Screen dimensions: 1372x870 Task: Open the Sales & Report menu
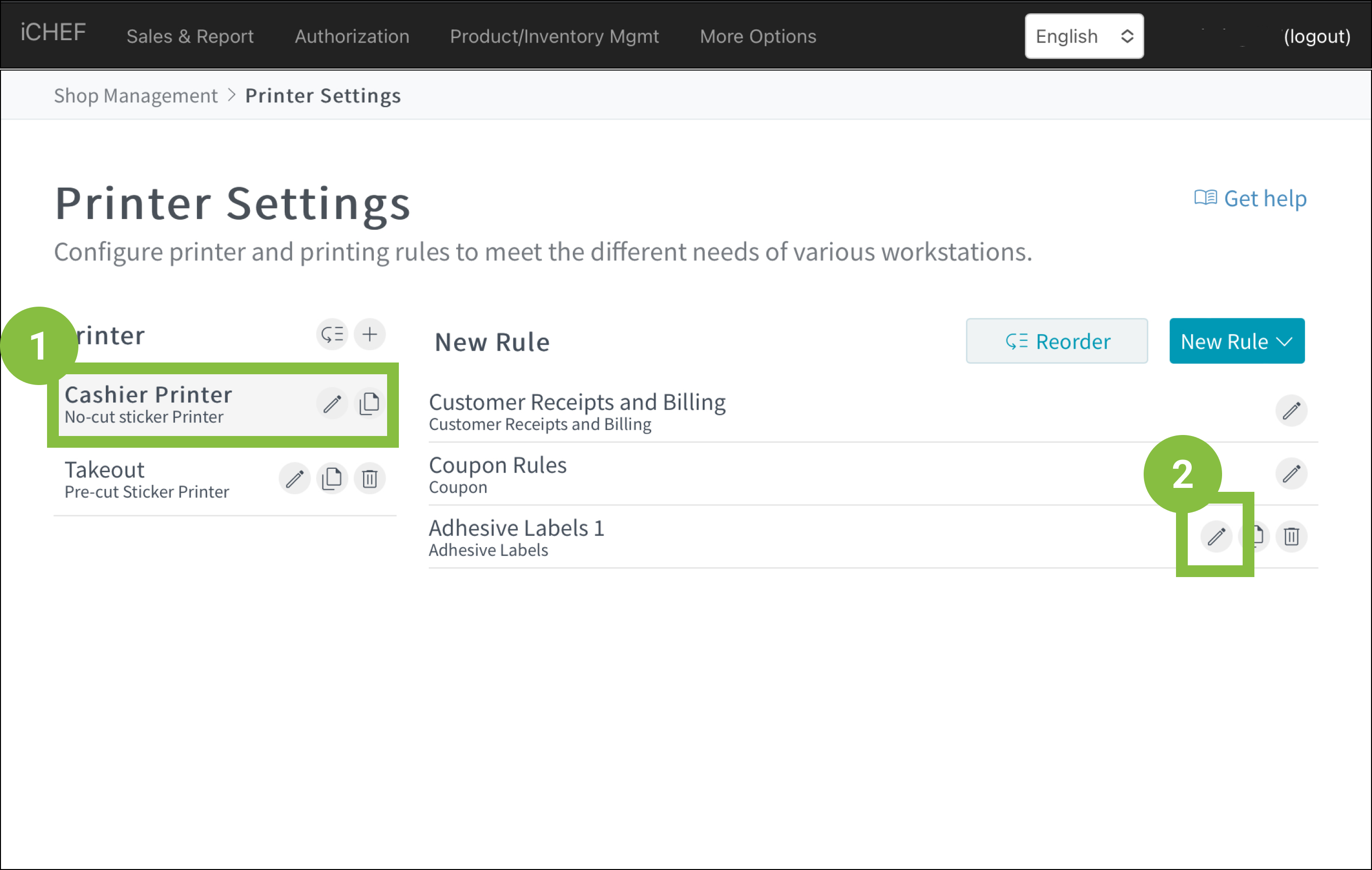coord(190,36)
